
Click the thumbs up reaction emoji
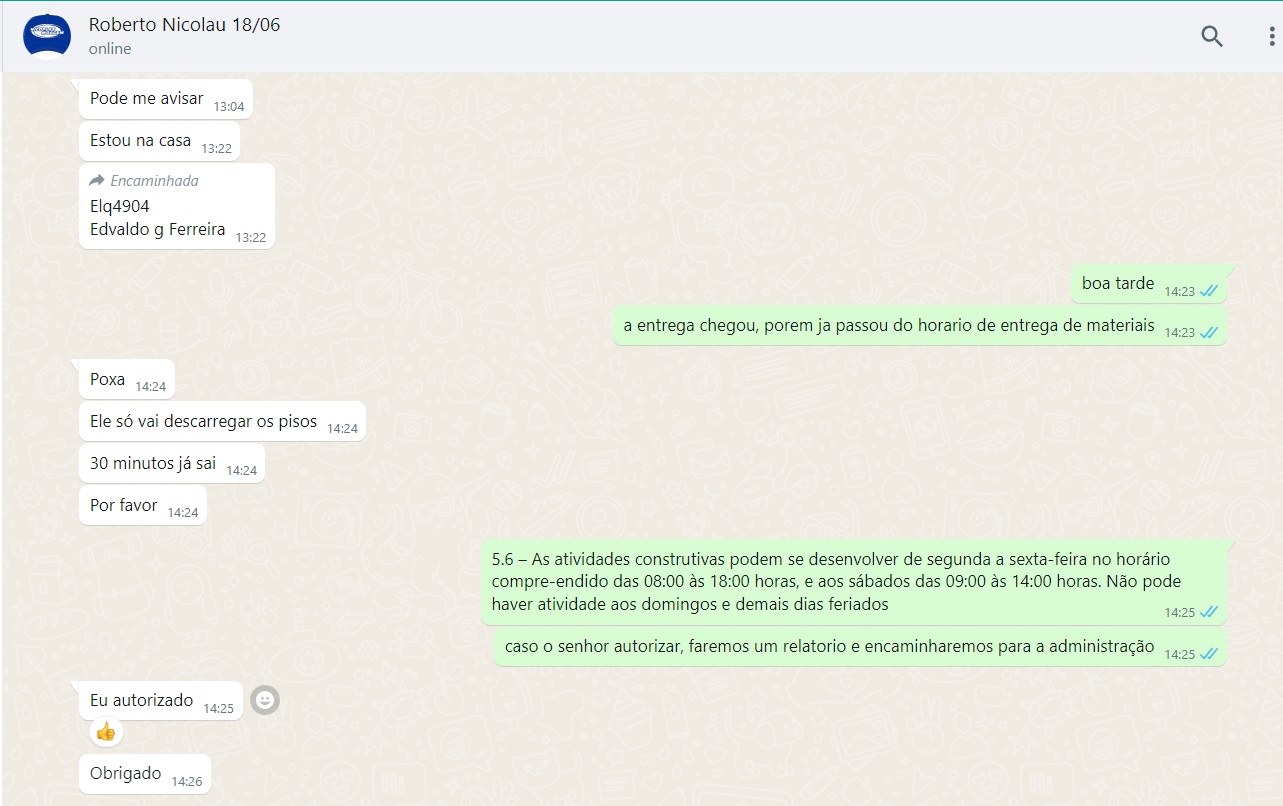[105, 732]
